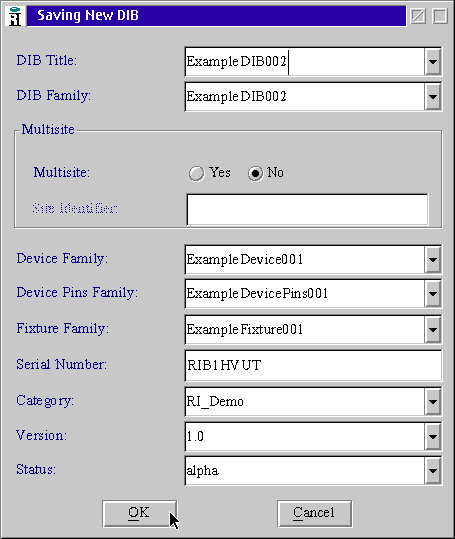Click the Cancel button

[x=314, y=514]
